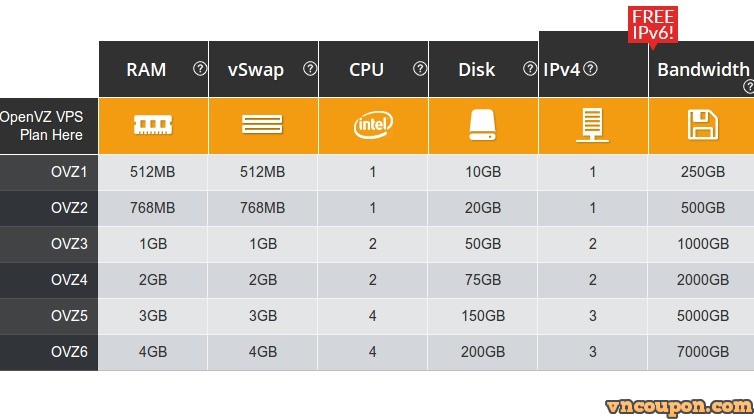The height and width of the screenshot is (419, 754).
Task: Select the OVZ1 plan row label
Action: [69, 172]
